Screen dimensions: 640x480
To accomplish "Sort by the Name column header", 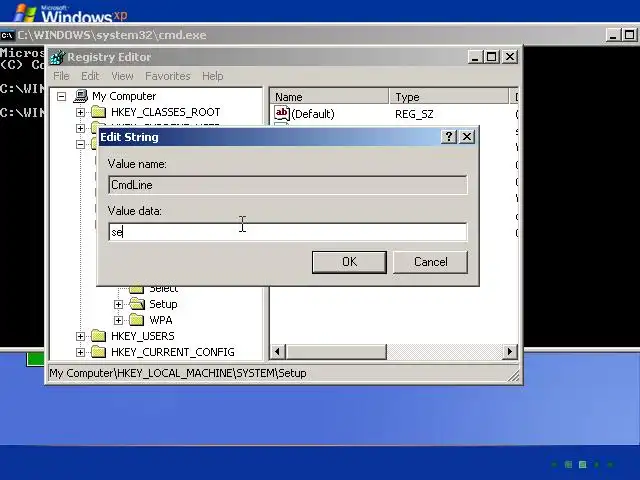I will [329, 97].
